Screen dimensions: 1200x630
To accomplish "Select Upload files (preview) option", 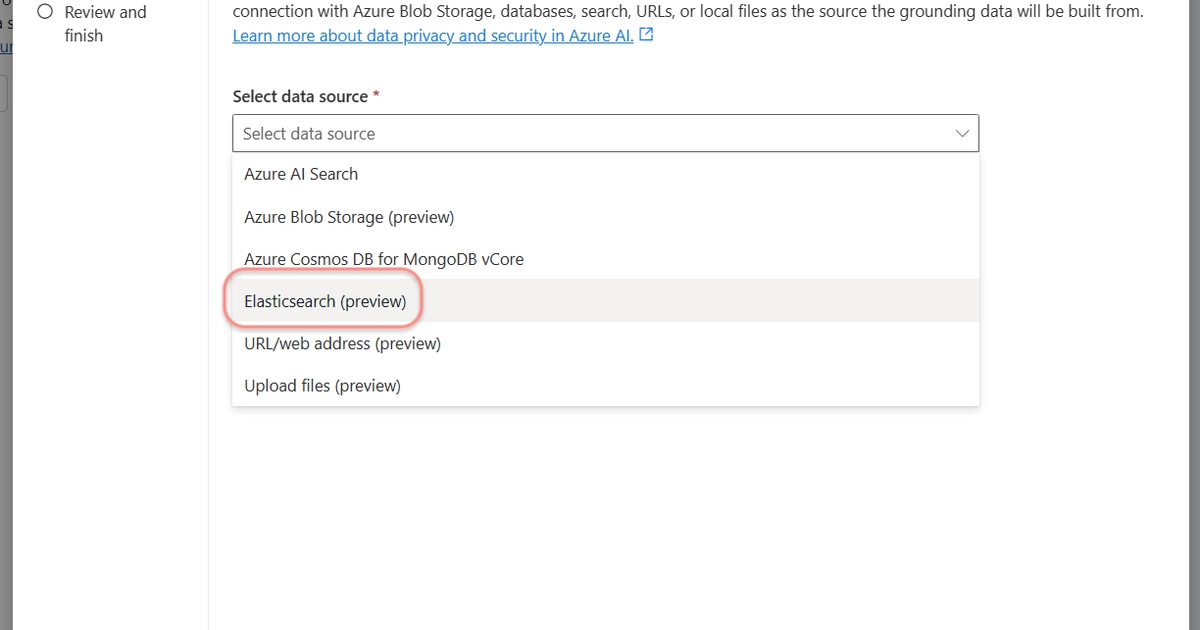I will pyautogui.click(x=322, y=384).
